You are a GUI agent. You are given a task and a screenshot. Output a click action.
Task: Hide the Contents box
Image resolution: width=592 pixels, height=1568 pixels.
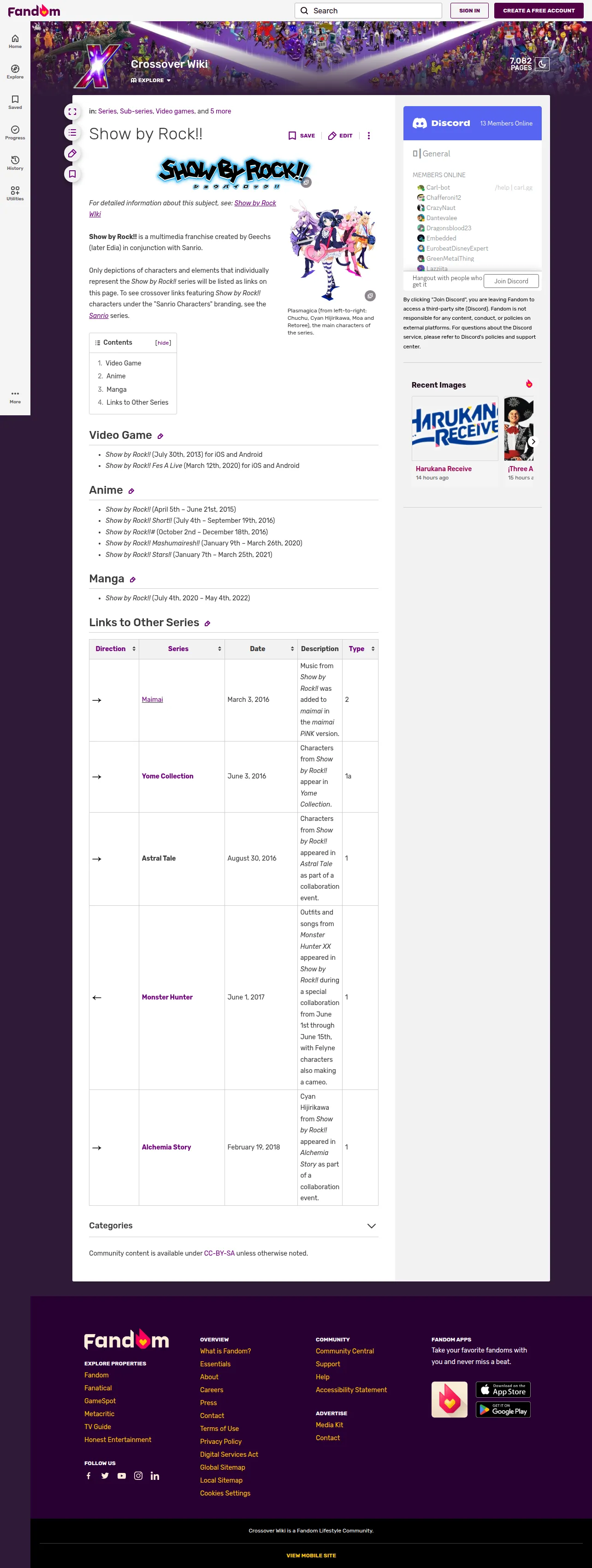coord(163,343)
